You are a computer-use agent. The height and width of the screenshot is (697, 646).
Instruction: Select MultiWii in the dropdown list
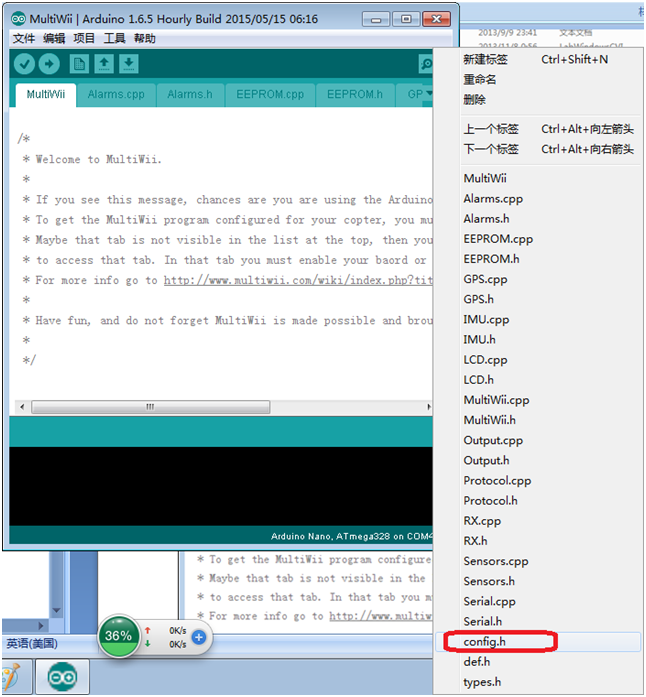[538, 179]
